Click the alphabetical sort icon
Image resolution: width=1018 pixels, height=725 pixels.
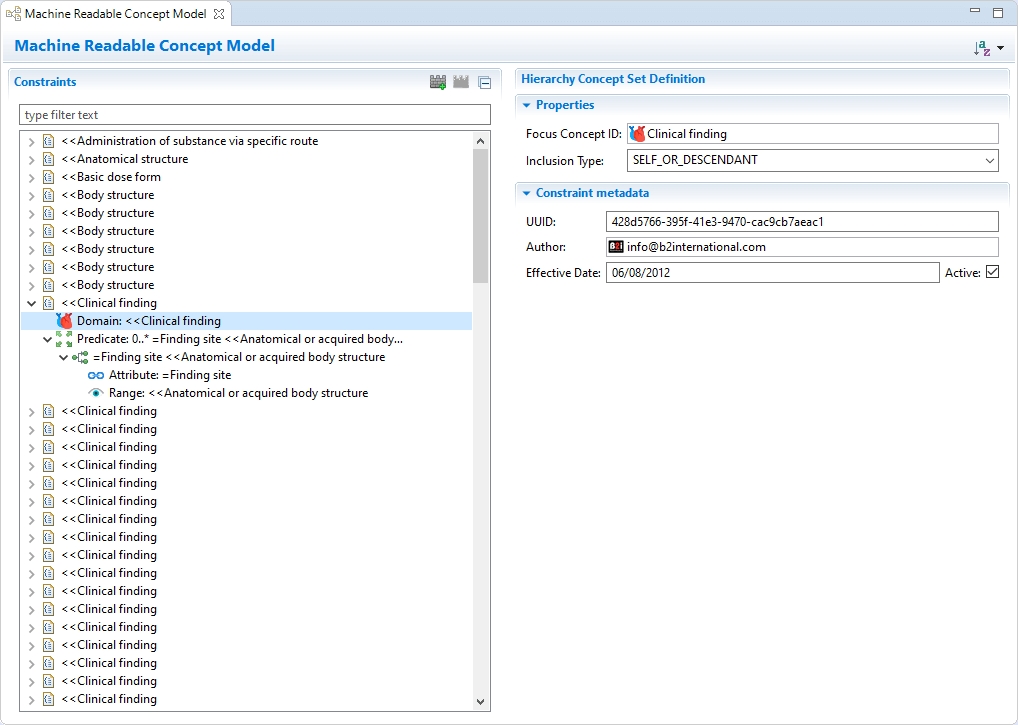pos(981,48)
